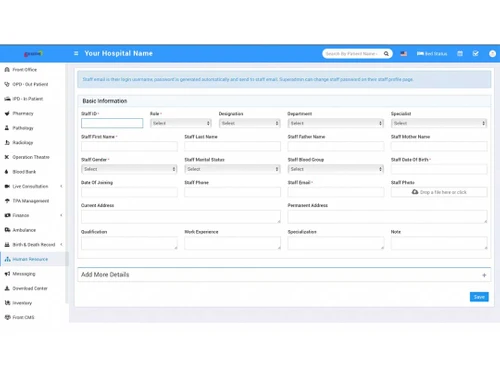Click the Date Of Joining field
Screen dimensions: 500x375
[x=129, y=192]
